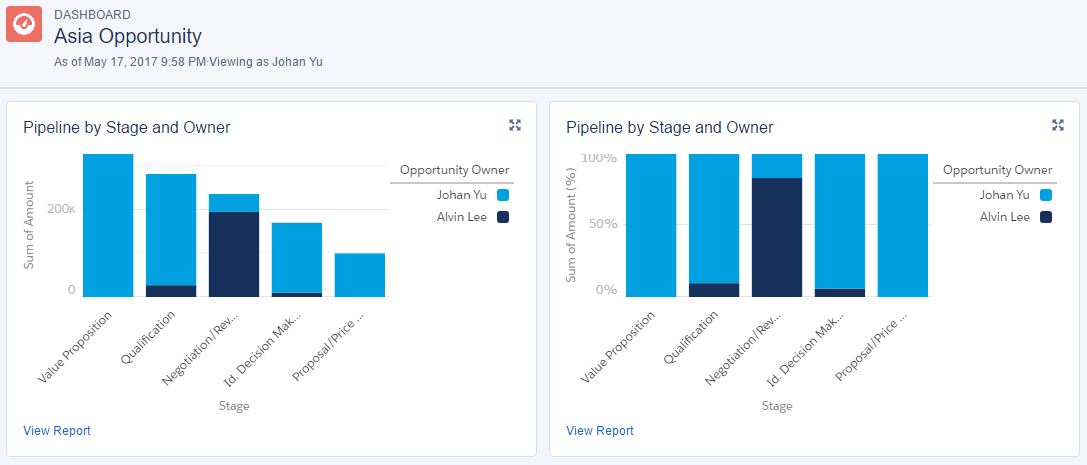The width and height of the screenshot is (1087, 465).
Task: Click the 200k axis value in left chart
Action: click(x=62, y=209)
